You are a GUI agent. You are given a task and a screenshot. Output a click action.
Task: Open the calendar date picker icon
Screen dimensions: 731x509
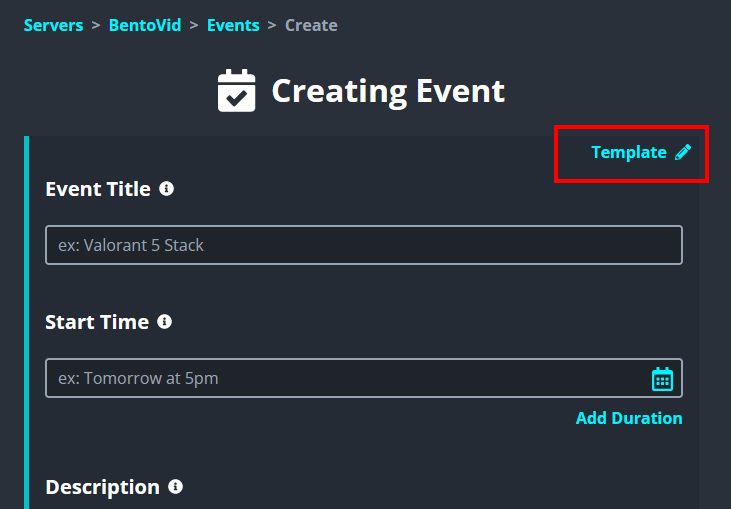662,379
